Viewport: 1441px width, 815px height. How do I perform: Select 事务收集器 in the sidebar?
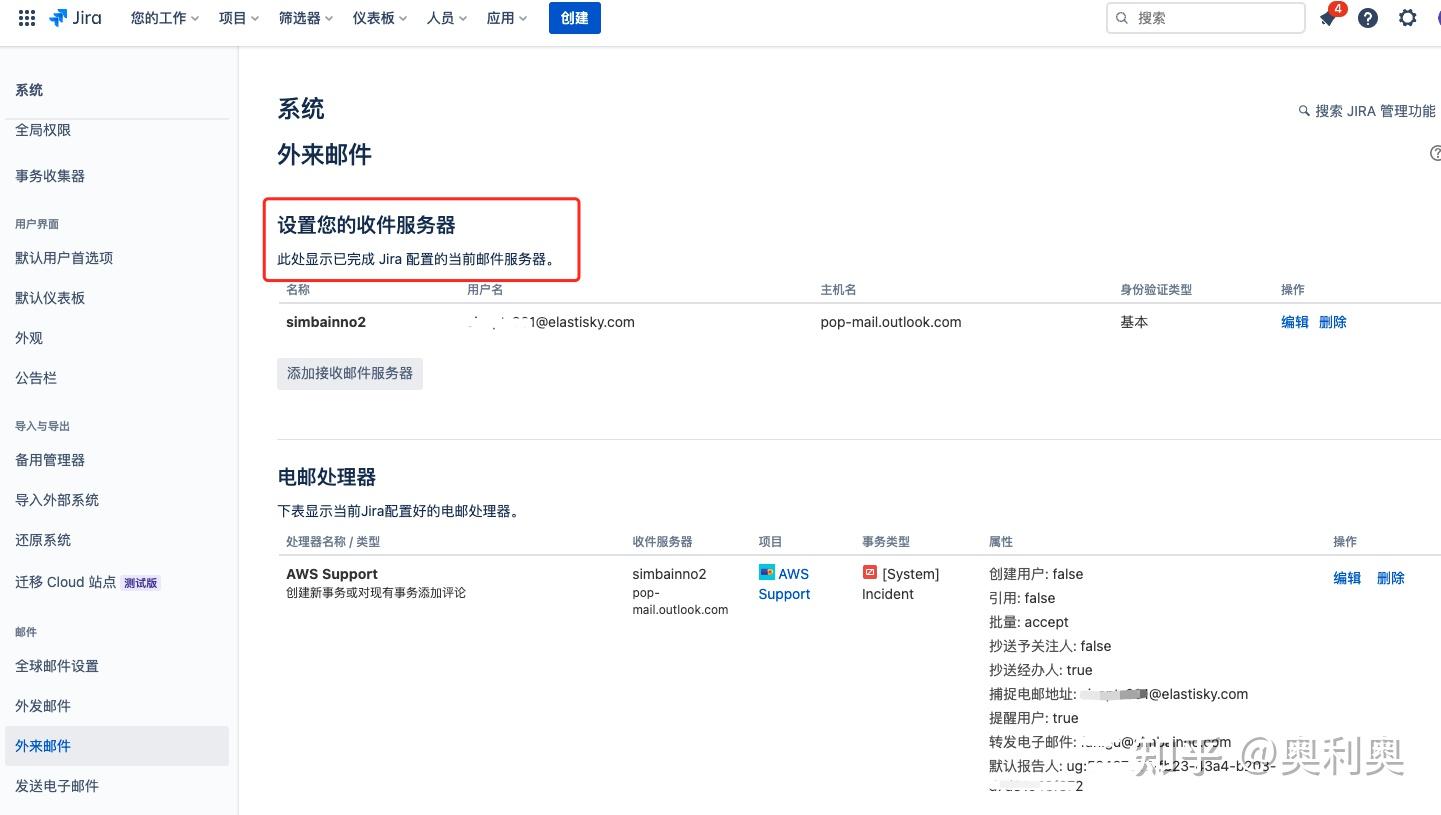50,176
